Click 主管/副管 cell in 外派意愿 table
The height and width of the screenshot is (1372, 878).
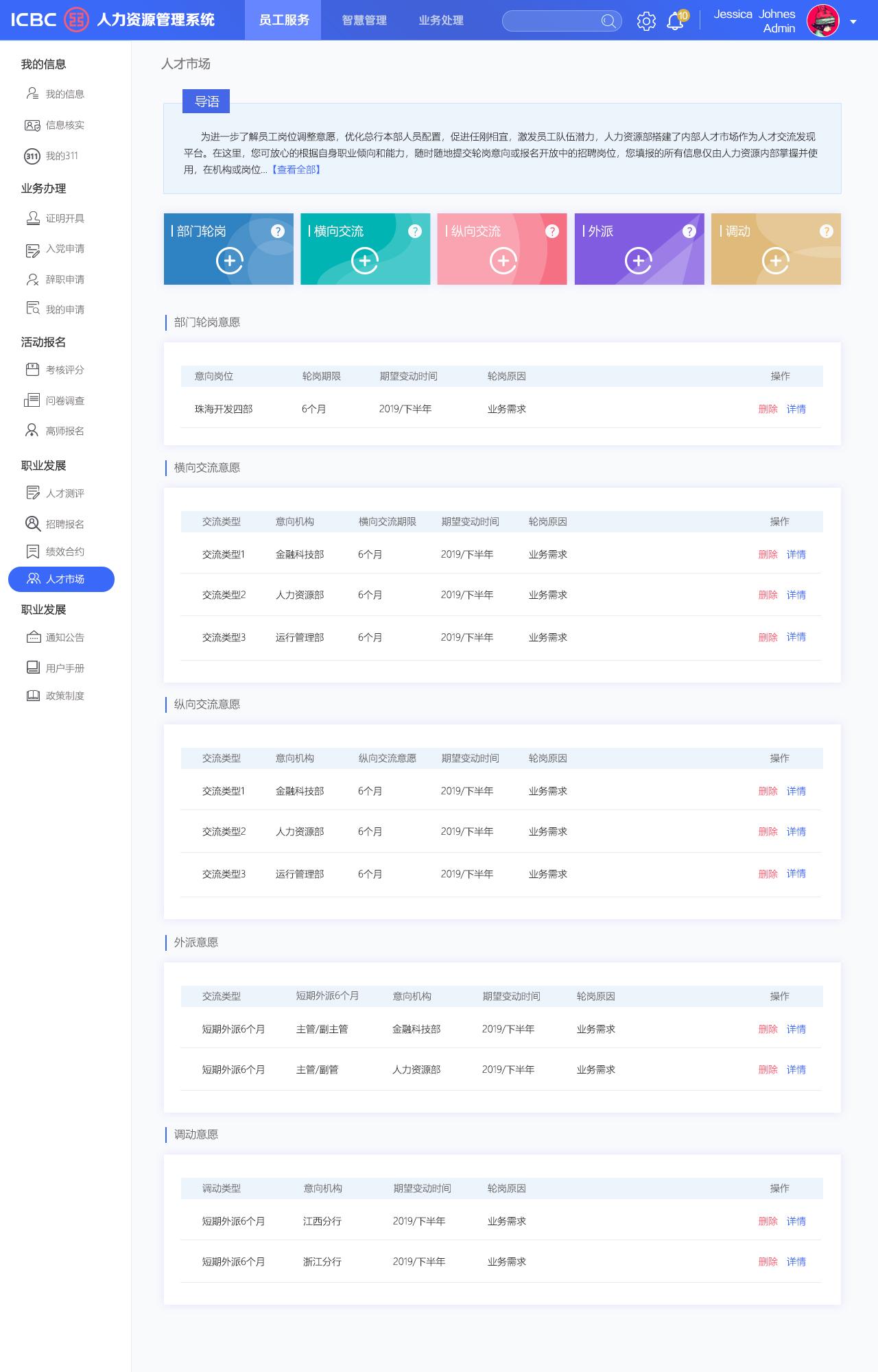(317, 1069)
